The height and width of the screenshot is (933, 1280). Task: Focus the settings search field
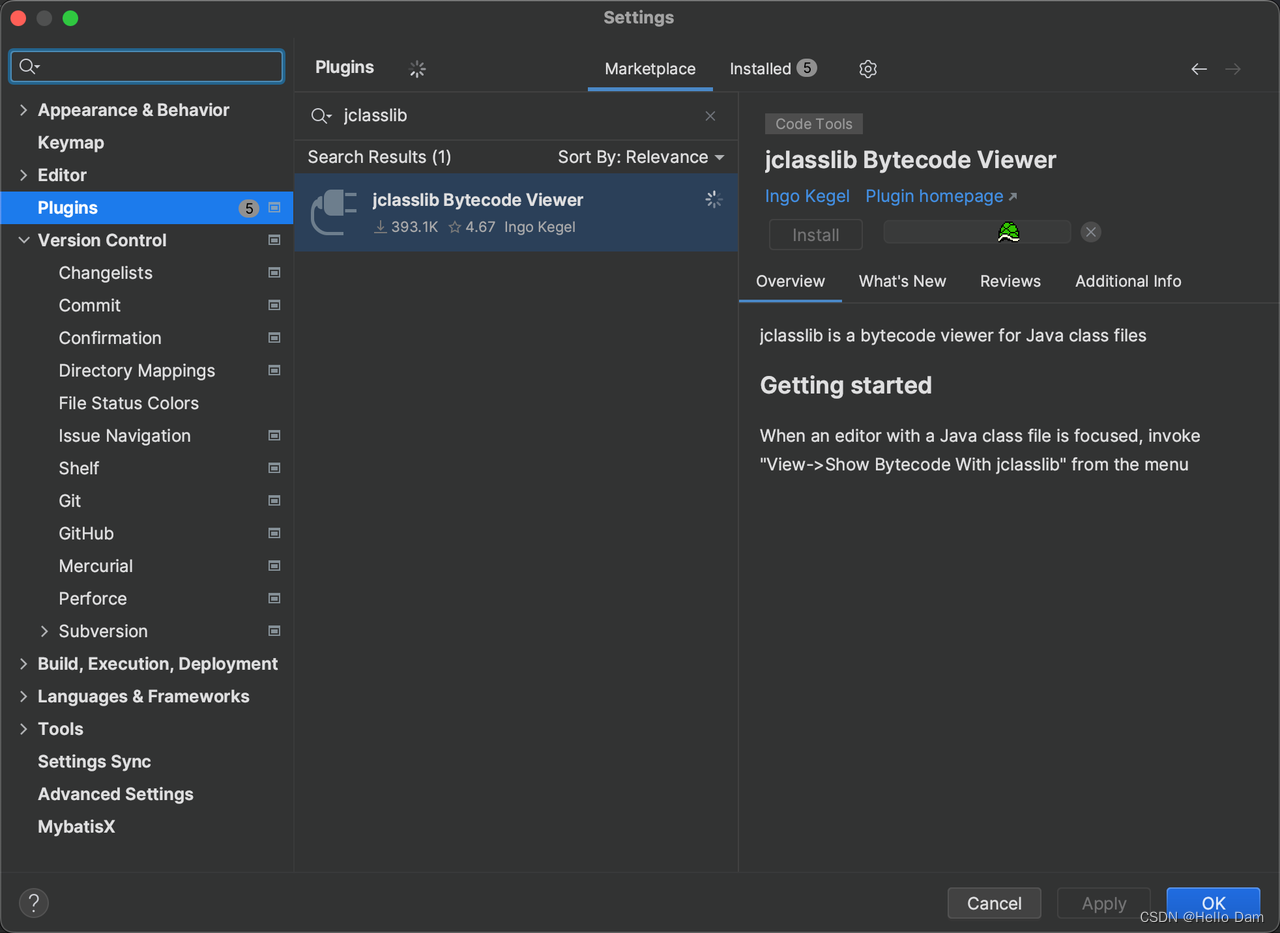pyautogui.click(x=147, y=67)
